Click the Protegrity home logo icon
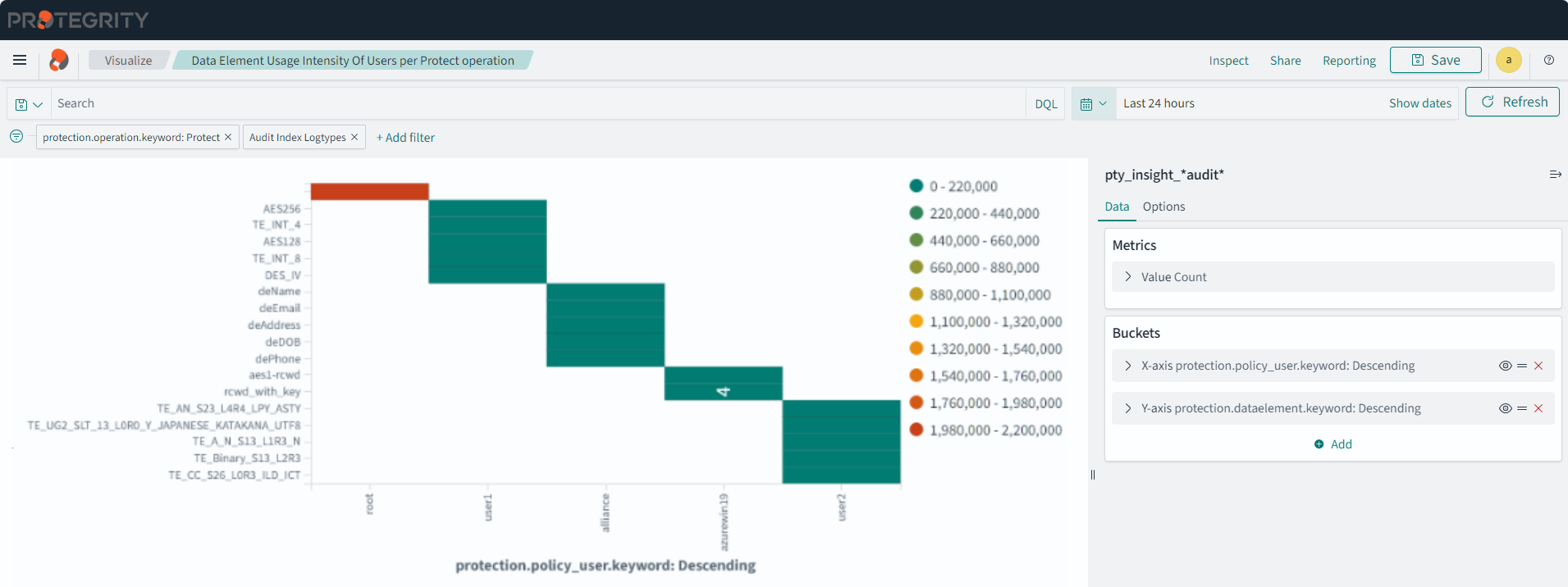 pyautogui.click(x=58, y=60)
